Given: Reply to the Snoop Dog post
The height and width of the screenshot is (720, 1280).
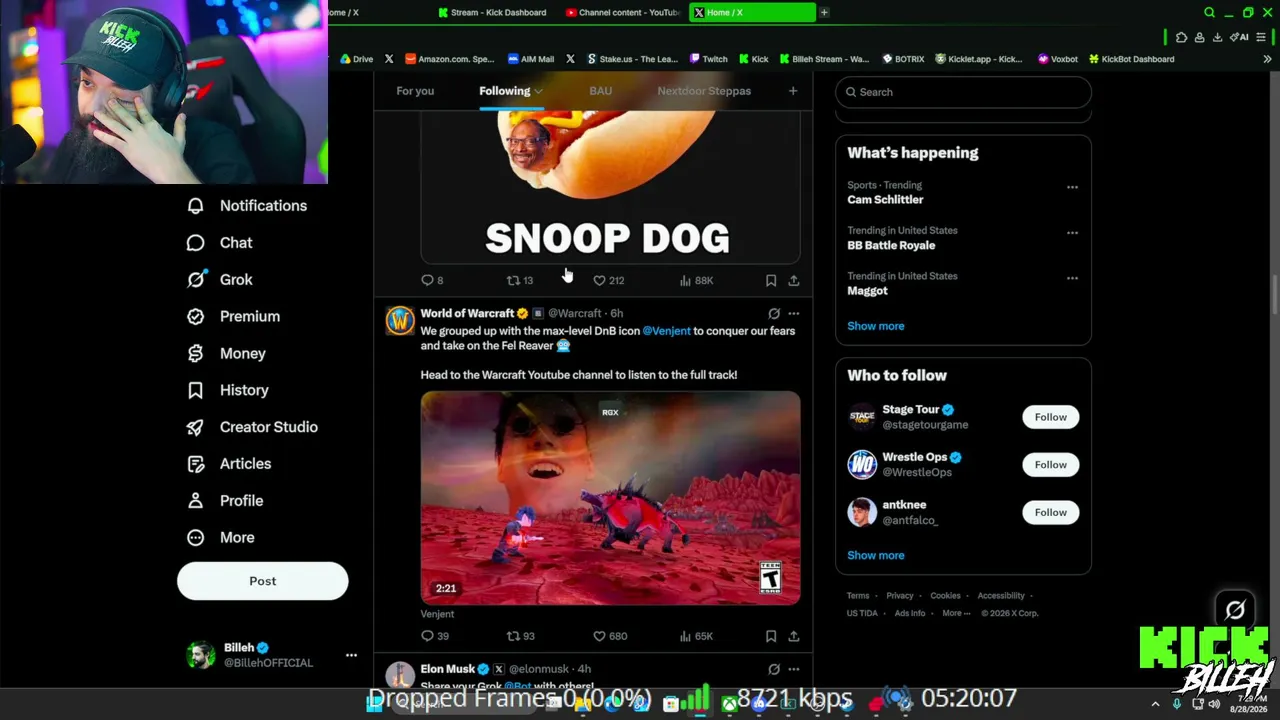Looking at the screenshot, I should tap(432, 281).
